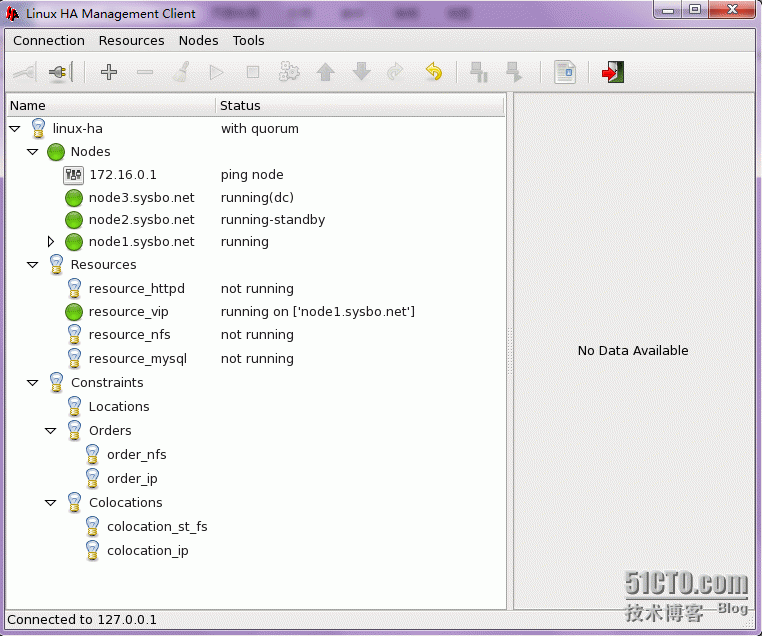
Task: Collapse the Colocations tree branch
Action: [x=51, y=502]
